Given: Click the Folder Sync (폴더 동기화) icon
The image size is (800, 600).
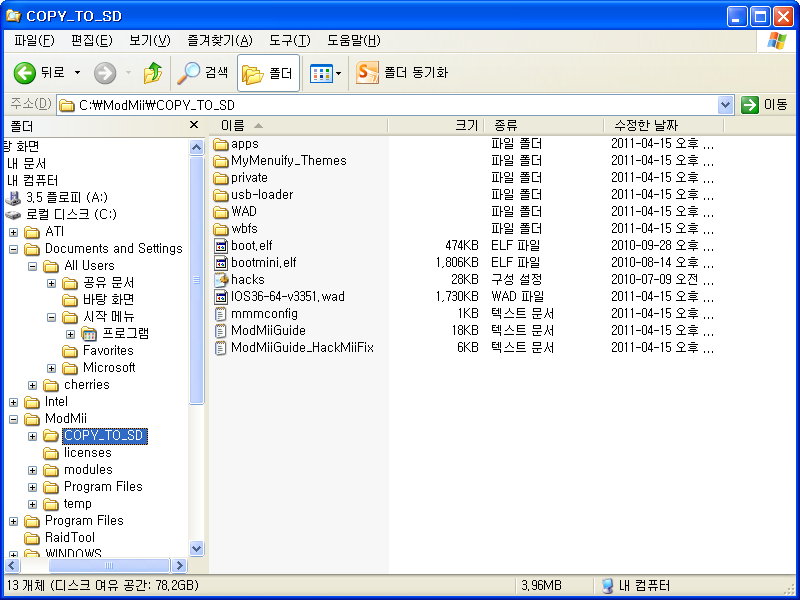Looking at the screenshot, I should pyautogui.click(x=367, y=73).
